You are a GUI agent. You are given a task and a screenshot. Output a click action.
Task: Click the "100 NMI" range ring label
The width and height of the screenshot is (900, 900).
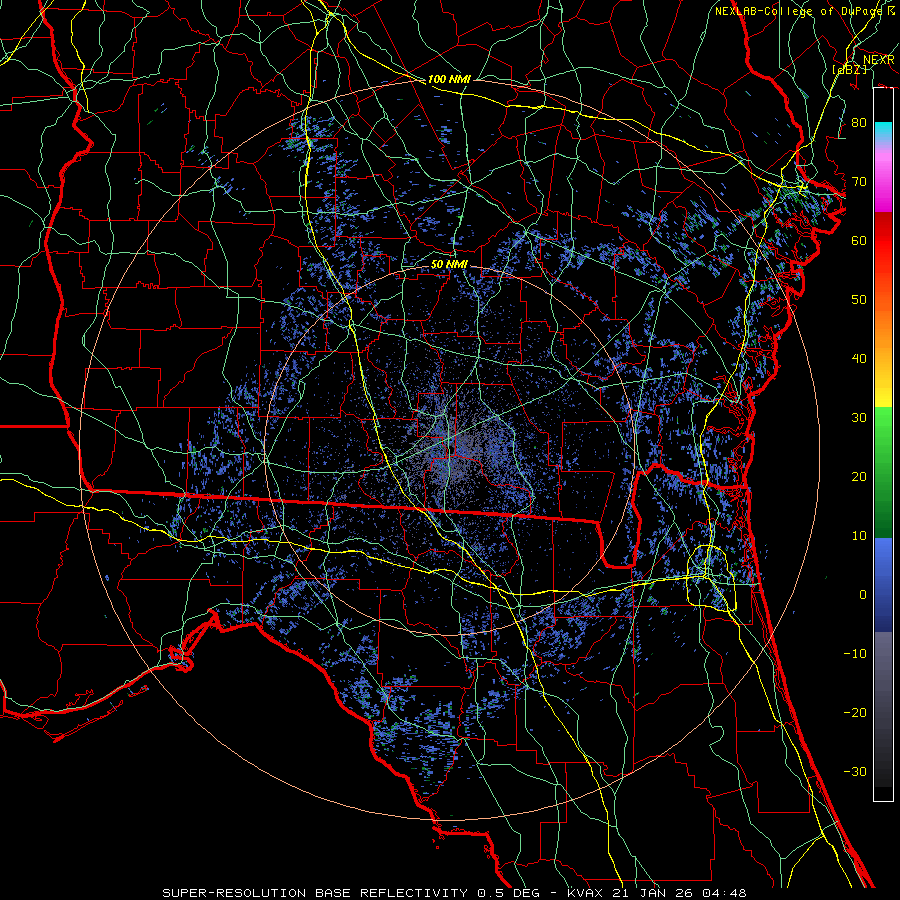[449, 79]
